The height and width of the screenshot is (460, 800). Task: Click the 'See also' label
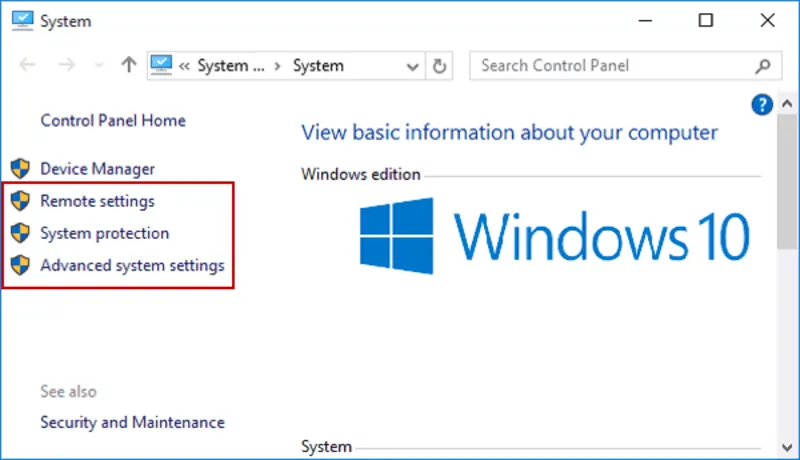[x=68, y=392]
